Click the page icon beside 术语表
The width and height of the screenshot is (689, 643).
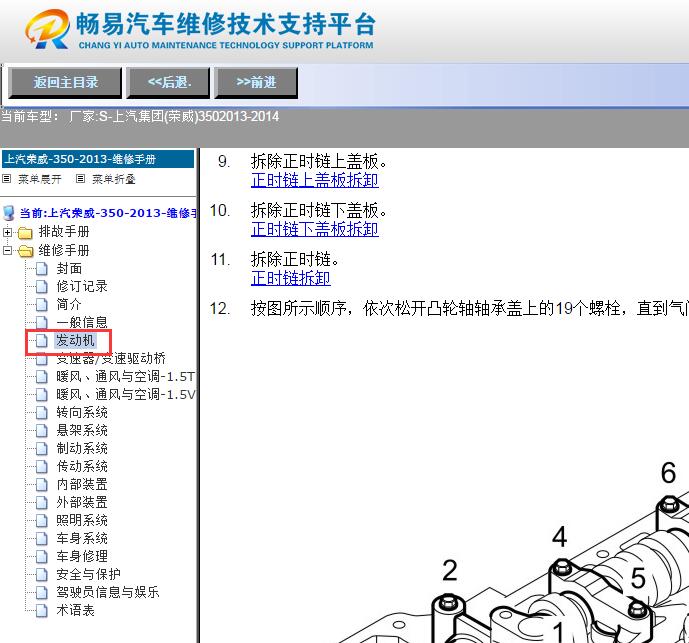pos(41,611)
